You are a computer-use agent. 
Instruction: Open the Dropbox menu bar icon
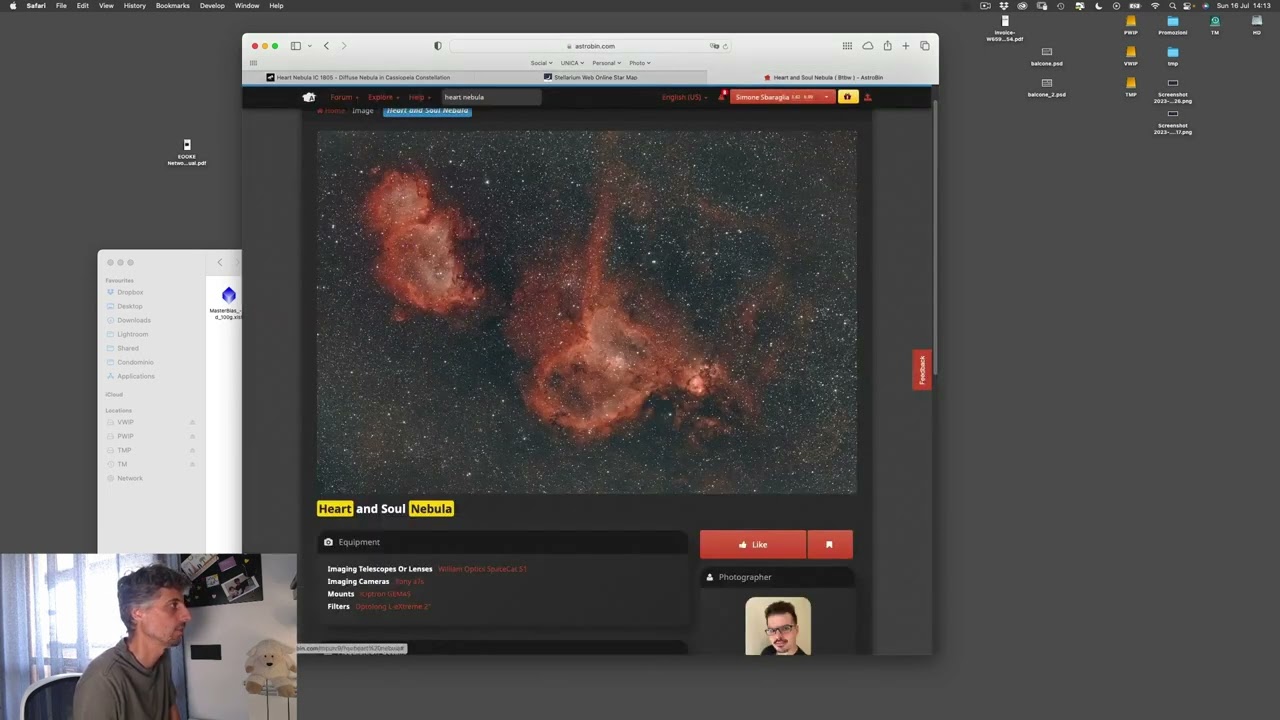(1004, 6)
